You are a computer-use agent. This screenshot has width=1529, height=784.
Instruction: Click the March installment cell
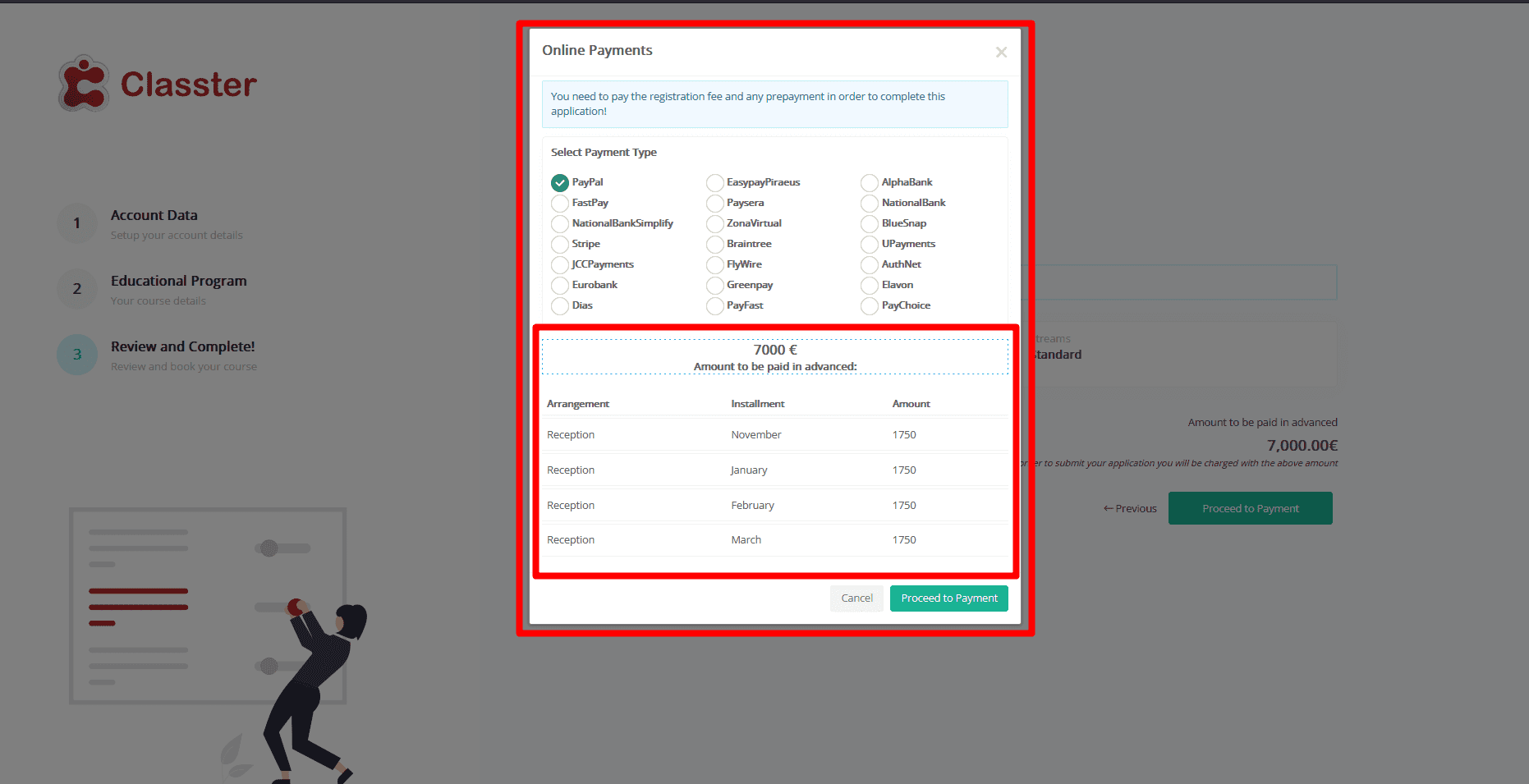coord(746,540)
